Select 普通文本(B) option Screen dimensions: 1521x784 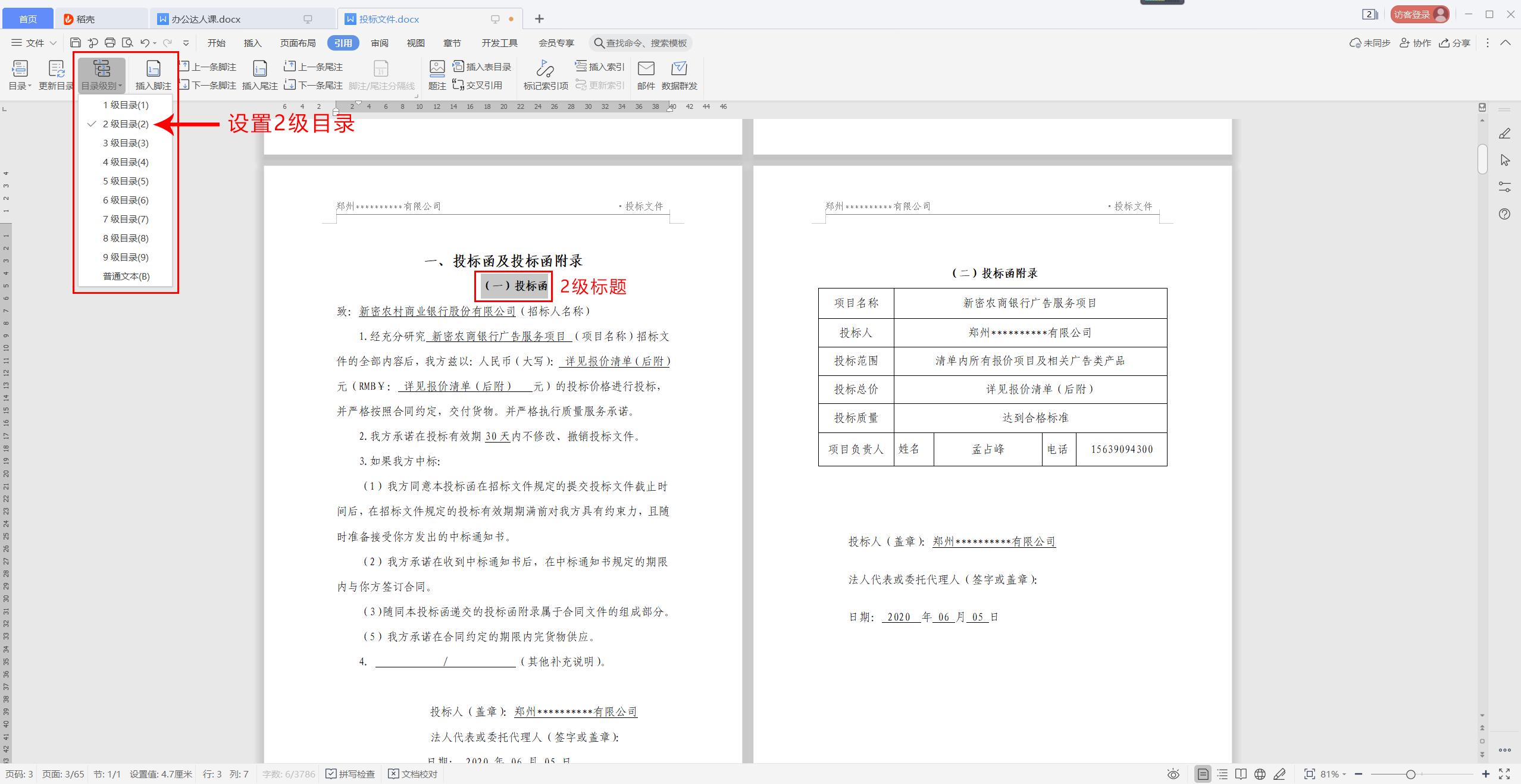pos(125,276)
